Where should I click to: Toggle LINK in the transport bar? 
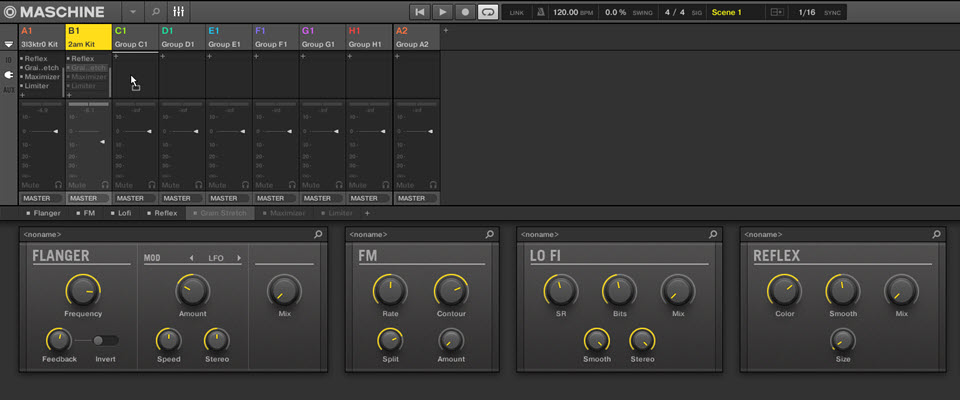[517, 12]
